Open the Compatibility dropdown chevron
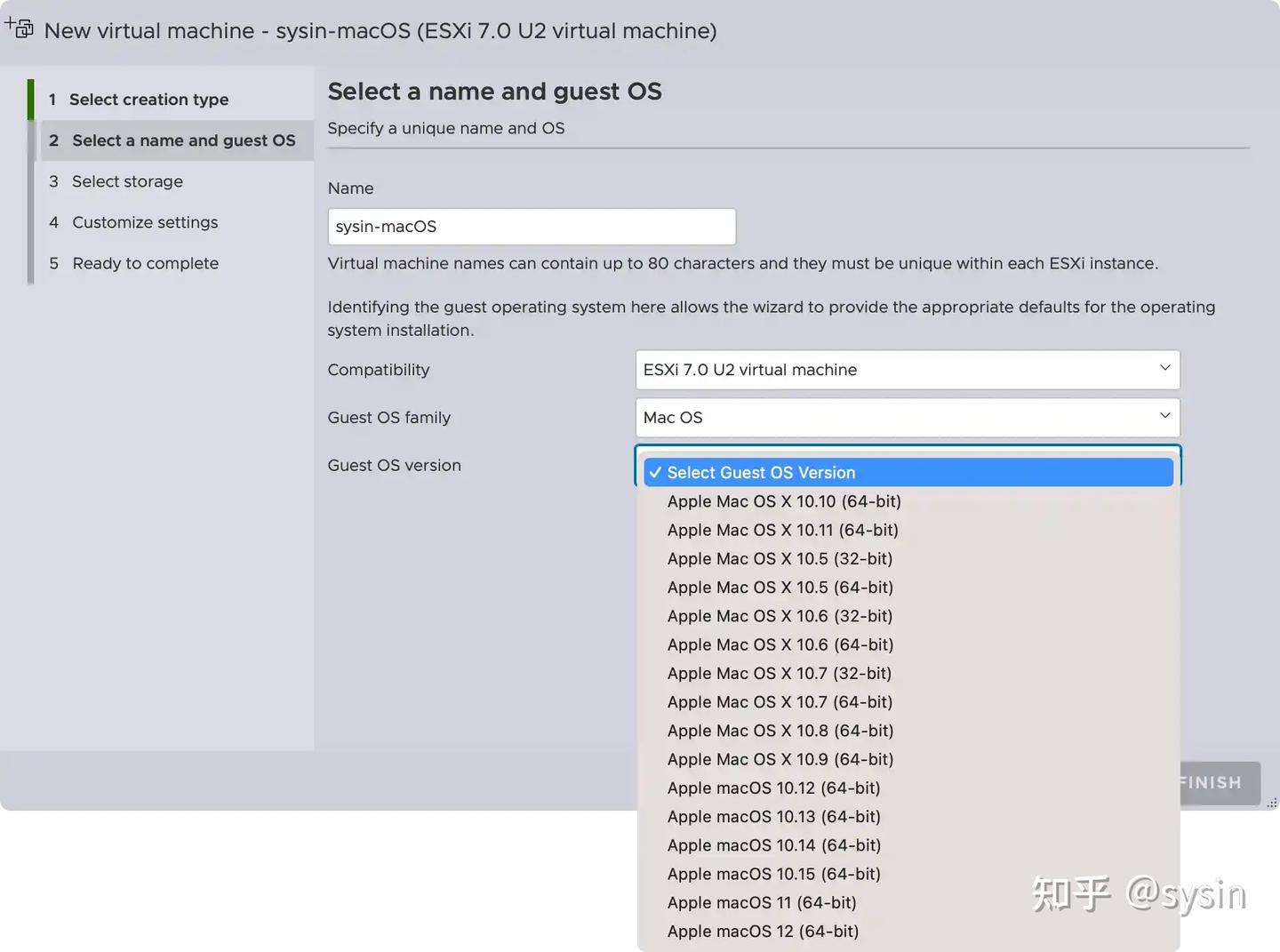This screenshot has height=952, width=1280. coord(1164,367)
